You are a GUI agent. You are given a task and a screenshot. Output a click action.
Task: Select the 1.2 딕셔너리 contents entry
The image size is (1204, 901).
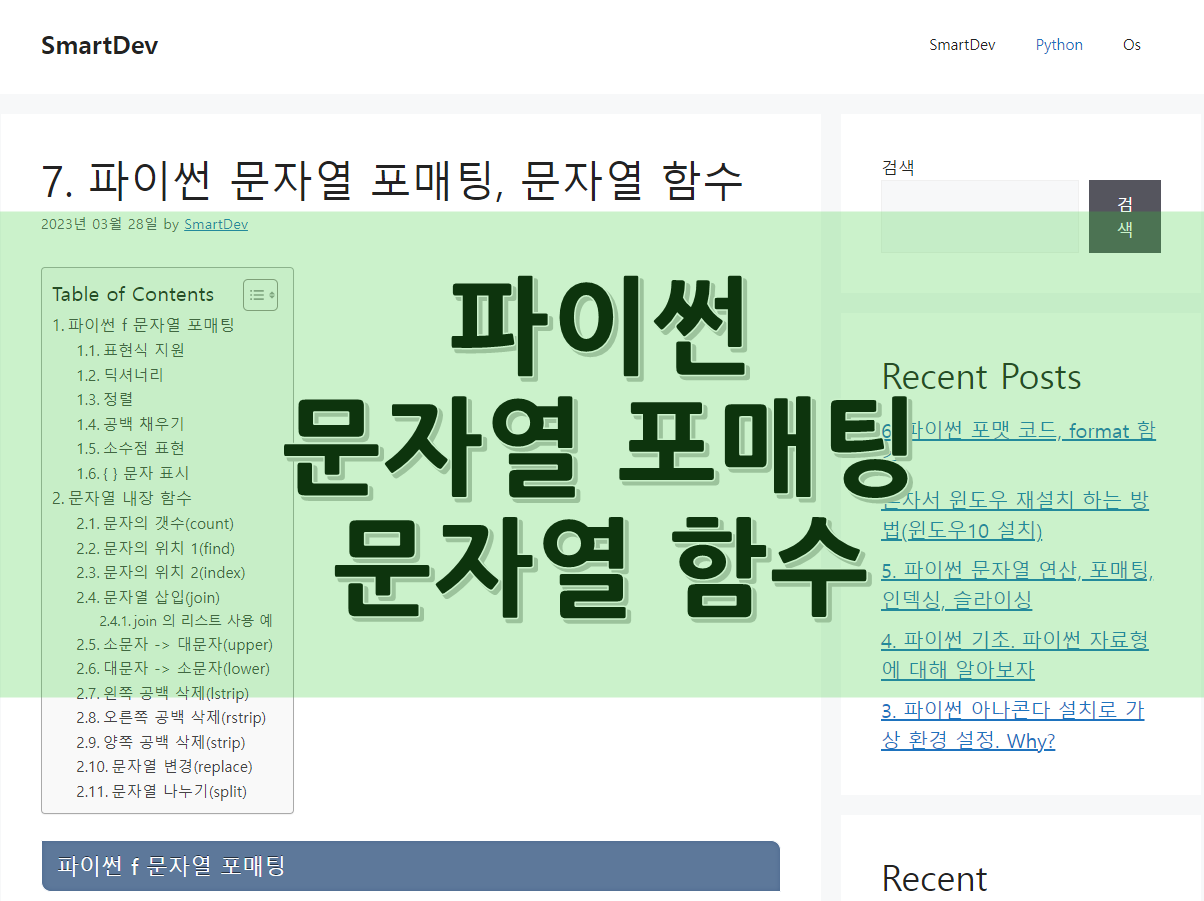(x=120, y=375)
